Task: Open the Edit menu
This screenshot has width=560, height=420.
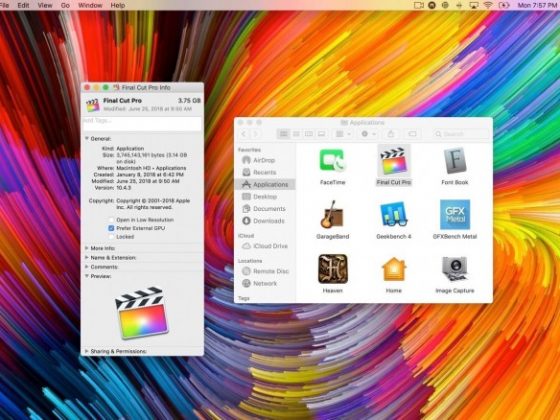Action: point(23,5)
